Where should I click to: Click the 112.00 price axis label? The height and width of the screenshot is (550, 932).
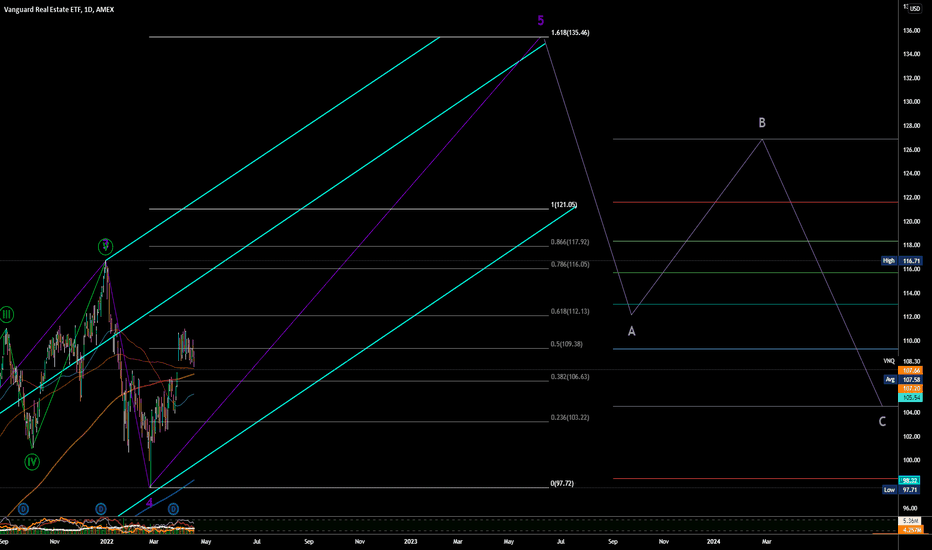[911, 317]
